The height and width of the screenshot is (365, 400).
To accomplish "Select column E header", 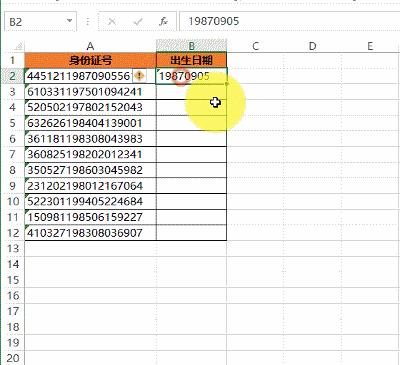I will click(x=370, y=46).
